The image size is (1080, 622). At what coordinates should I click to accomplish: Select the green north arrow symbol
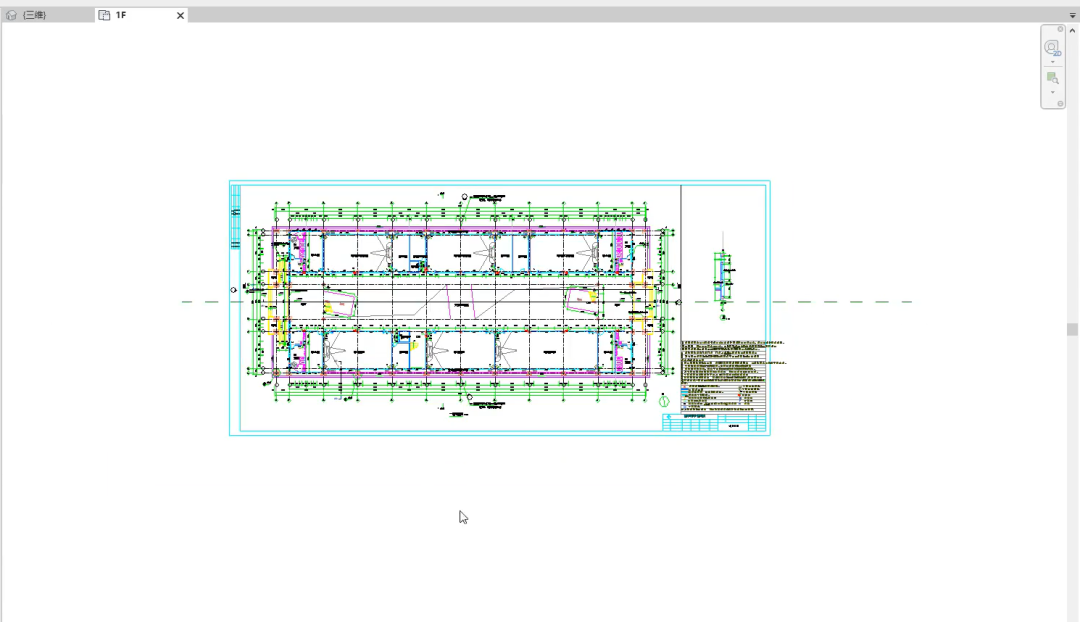(664, 401)
